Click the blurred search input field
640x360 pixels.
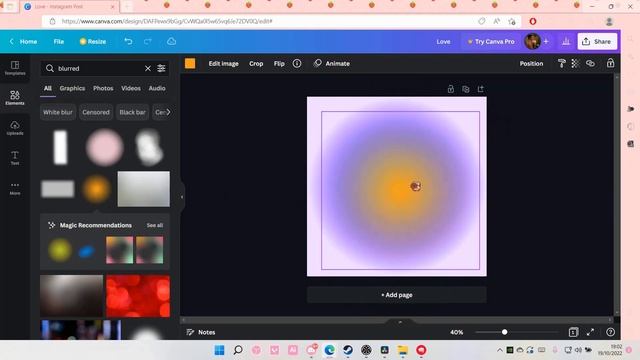coord(100,68)
